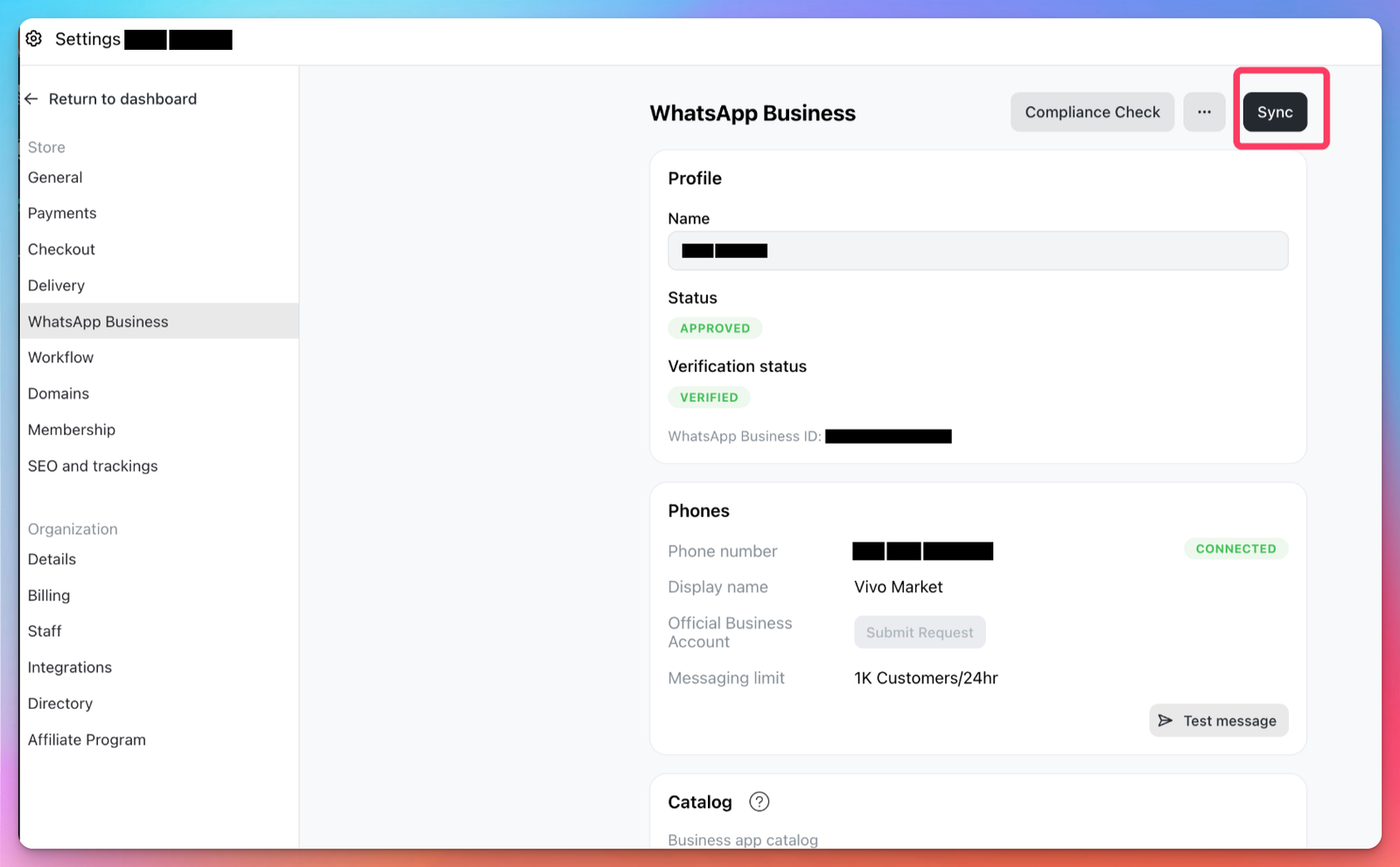Click the Phone number label
The image size is (1400, 867).
coord(723,551)
